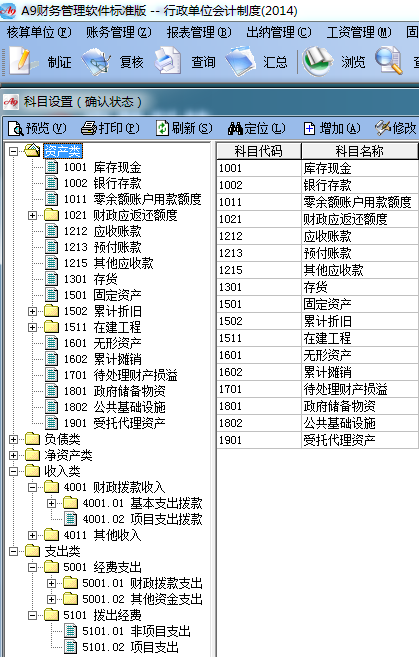Open the 汇总 summary icon
This screenshot has width=419, height=657.
[x=241, y=62]
